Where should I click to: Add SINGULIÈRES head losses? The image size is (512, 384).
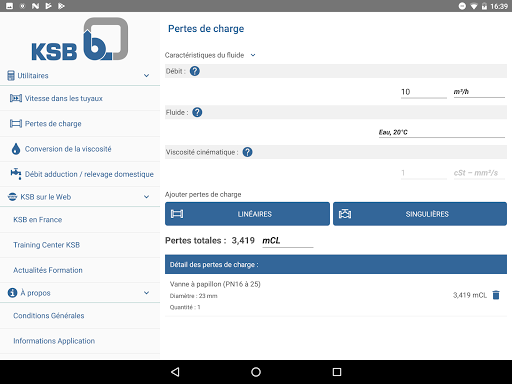tap(420, 214)
